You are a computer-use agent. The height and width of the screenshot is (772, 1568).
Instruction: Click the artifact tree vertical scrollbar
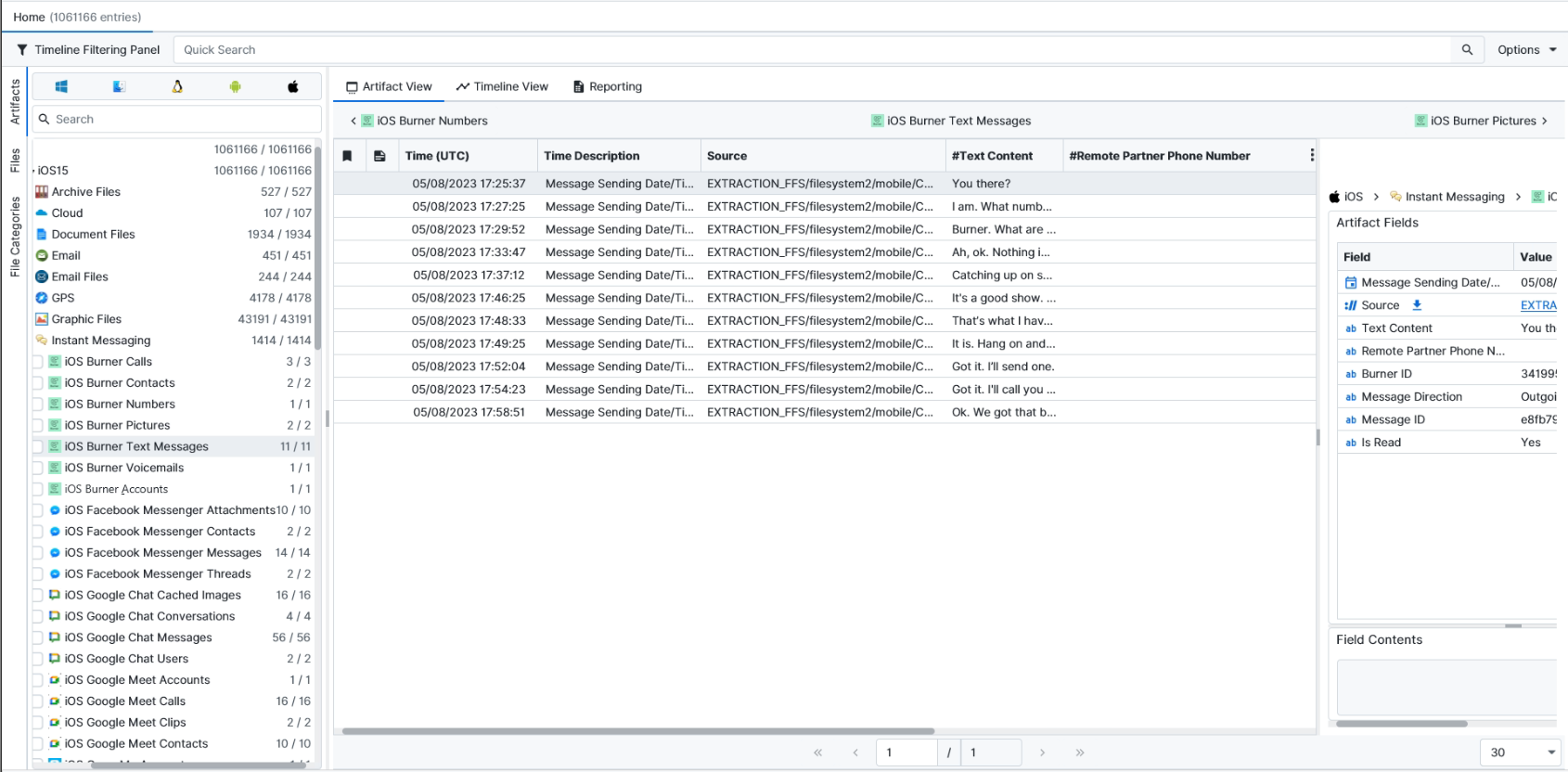pyautogui.click(x=317, y=251)
